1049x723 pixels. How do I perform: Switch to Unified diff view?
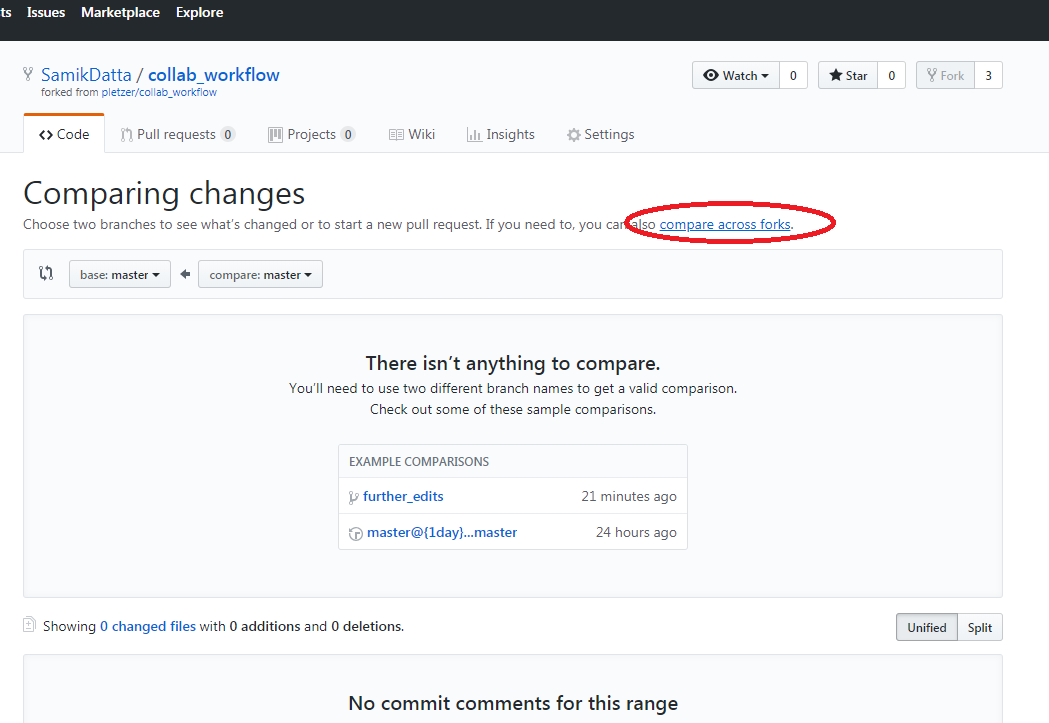click(x=927, y=627)
